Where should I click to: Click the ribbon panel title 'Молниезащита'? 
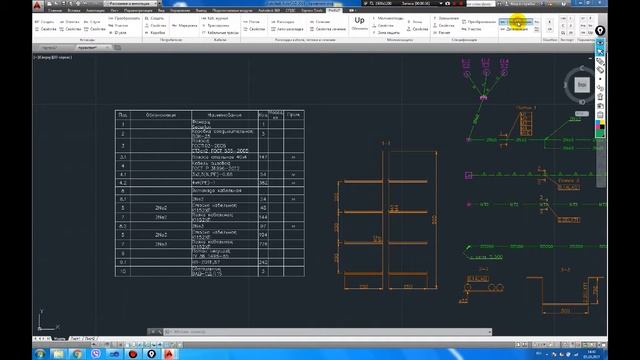point(400,40)
